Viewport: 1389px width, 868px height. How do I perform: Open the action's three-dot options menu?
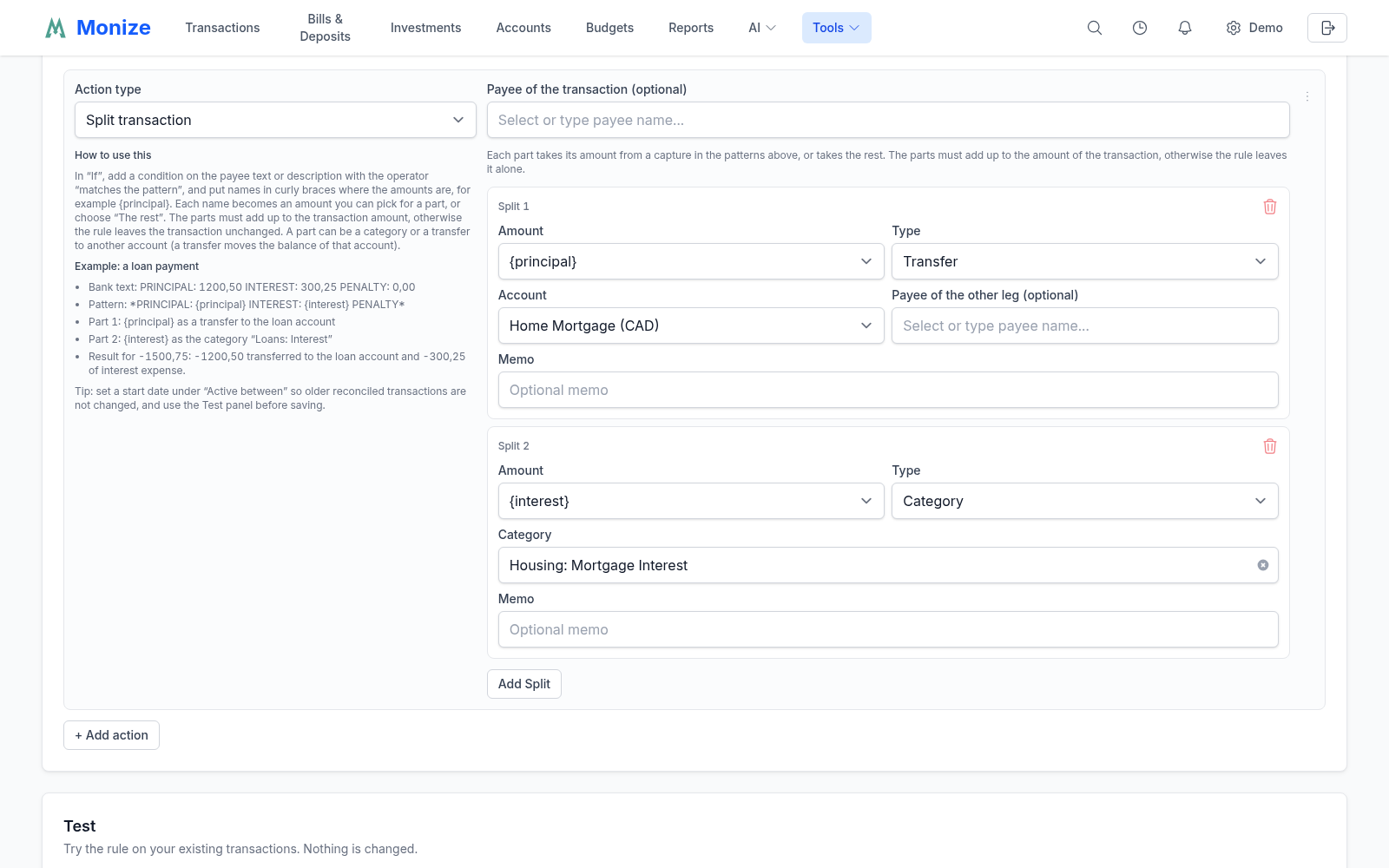pyautogui.click(x=1307, y=96)
